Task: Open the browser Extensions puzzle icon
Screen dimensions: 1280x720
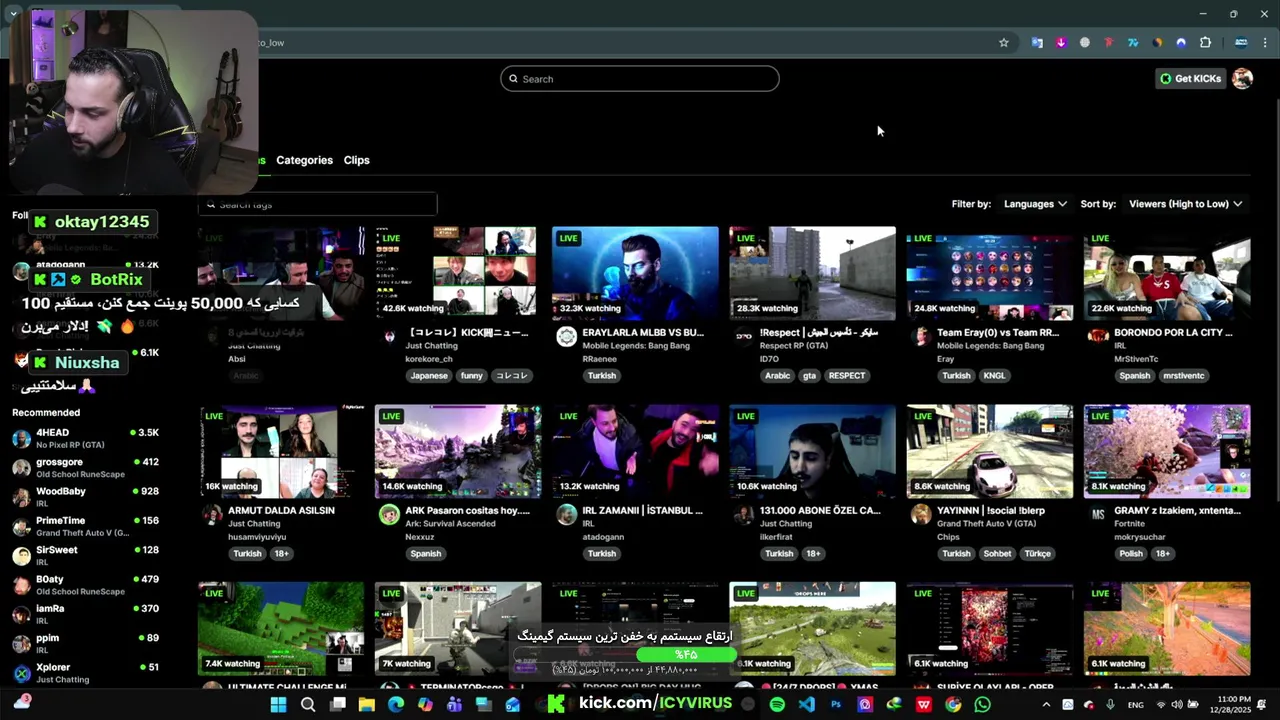Action: pyautogui.click(x=1205, y=43)
